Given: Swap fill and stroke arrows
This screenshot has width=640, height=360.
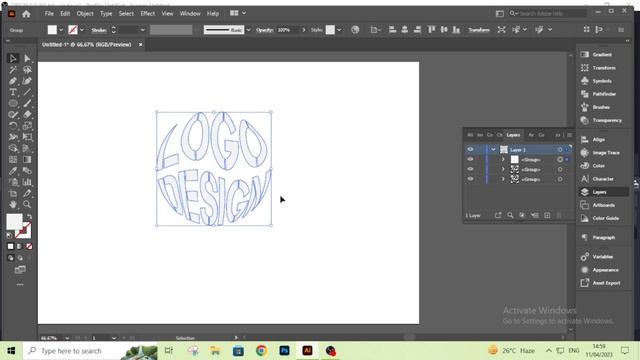Looking at the screenshot, I should (29, 216).
